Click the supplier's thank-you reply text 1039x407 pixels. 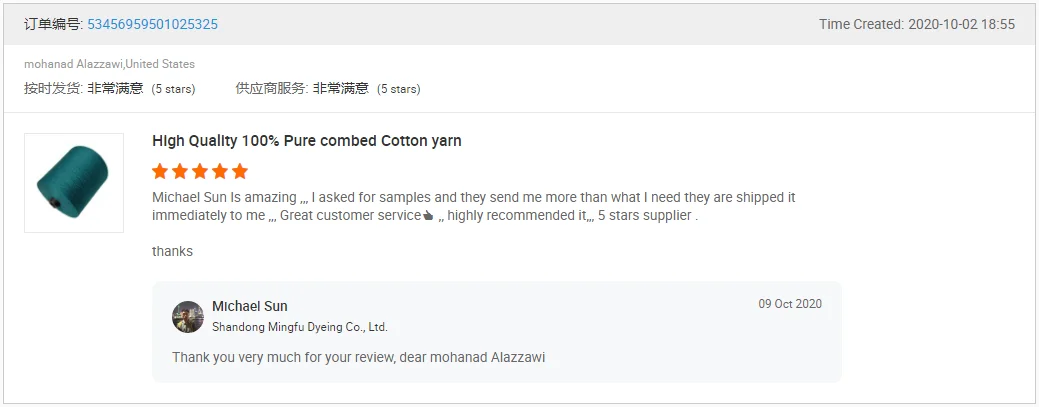pyautogui.click(x=358, y=357)
